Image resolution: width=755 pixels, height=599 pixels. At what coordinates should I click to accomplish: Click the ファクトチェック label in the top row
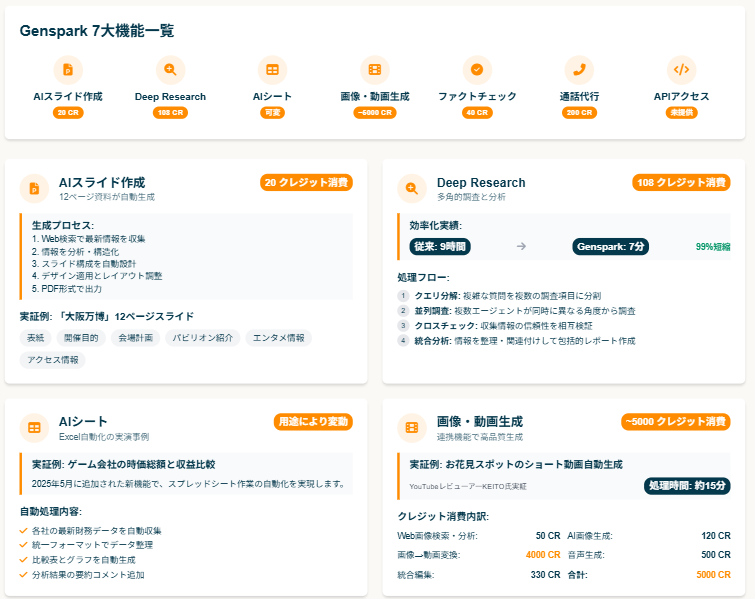477,97
